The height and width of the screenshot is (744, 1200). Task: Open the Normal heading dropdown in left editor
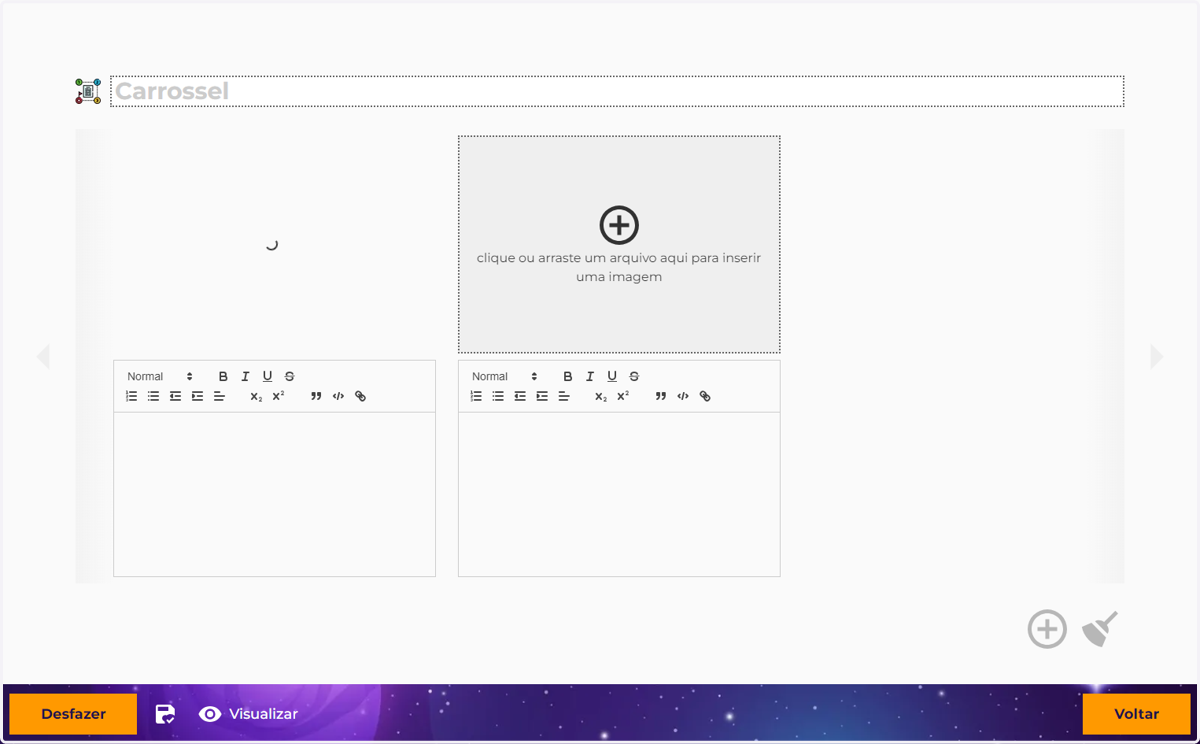tap(160, 376)
